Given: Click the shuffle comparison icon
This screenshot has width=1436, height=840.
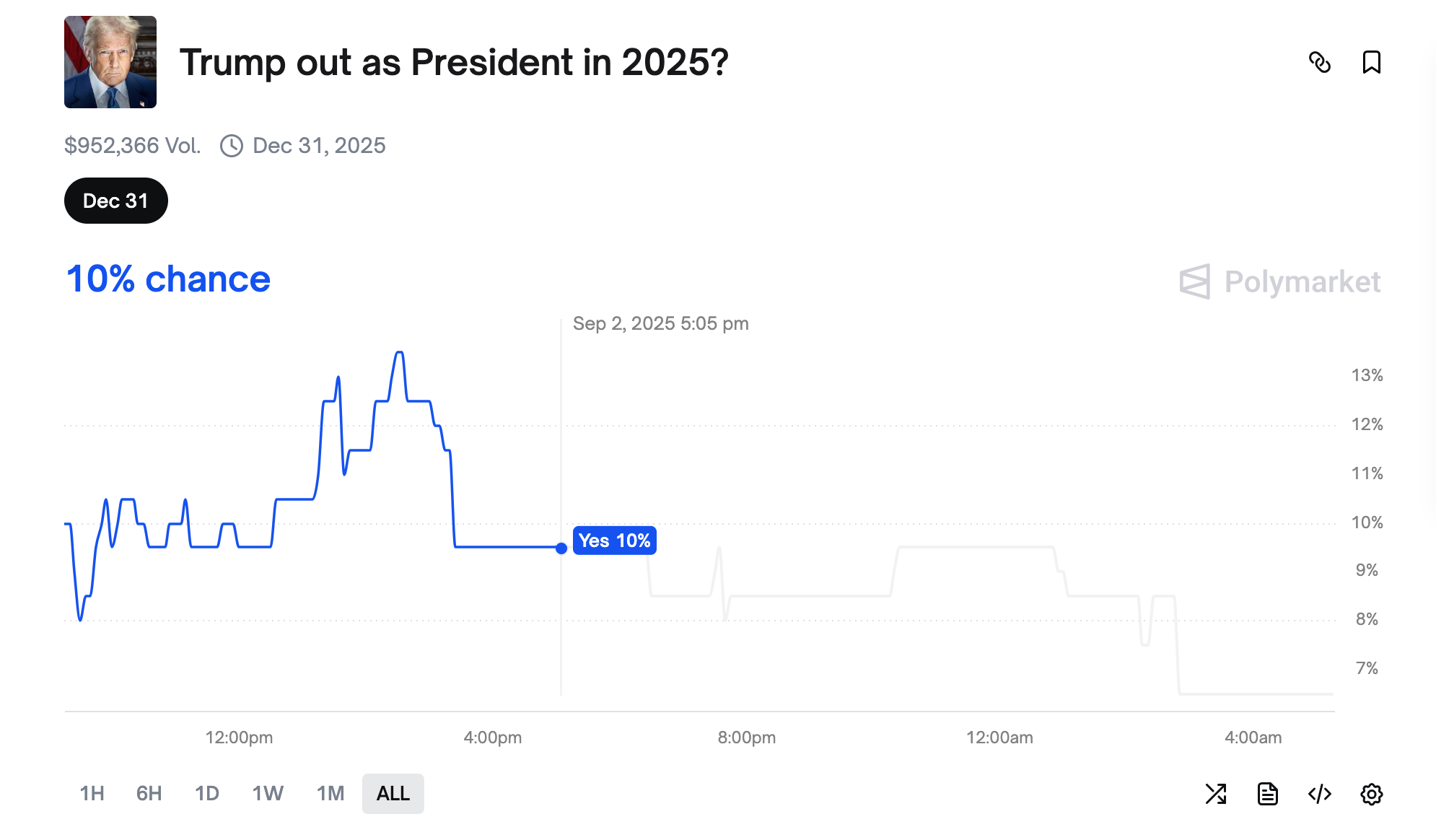Looking at the screenshot, I should 1217,794.
